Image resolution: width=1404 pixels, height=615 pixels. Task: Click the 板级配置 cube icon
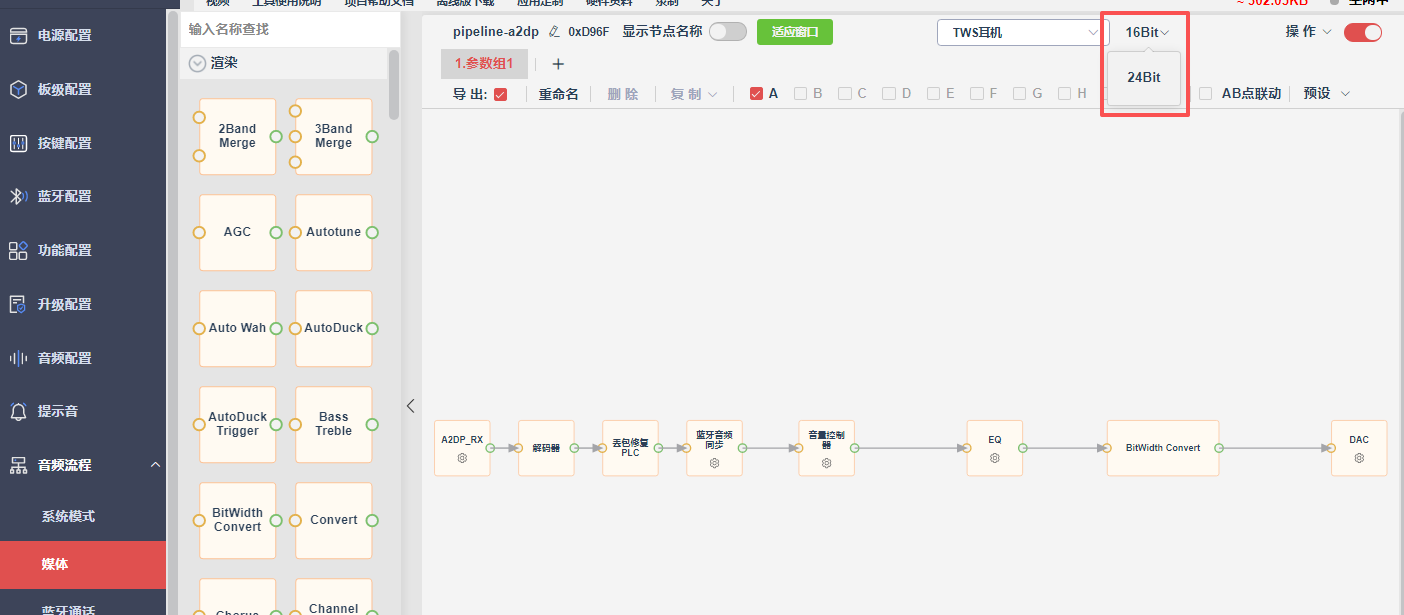point(18,90)
